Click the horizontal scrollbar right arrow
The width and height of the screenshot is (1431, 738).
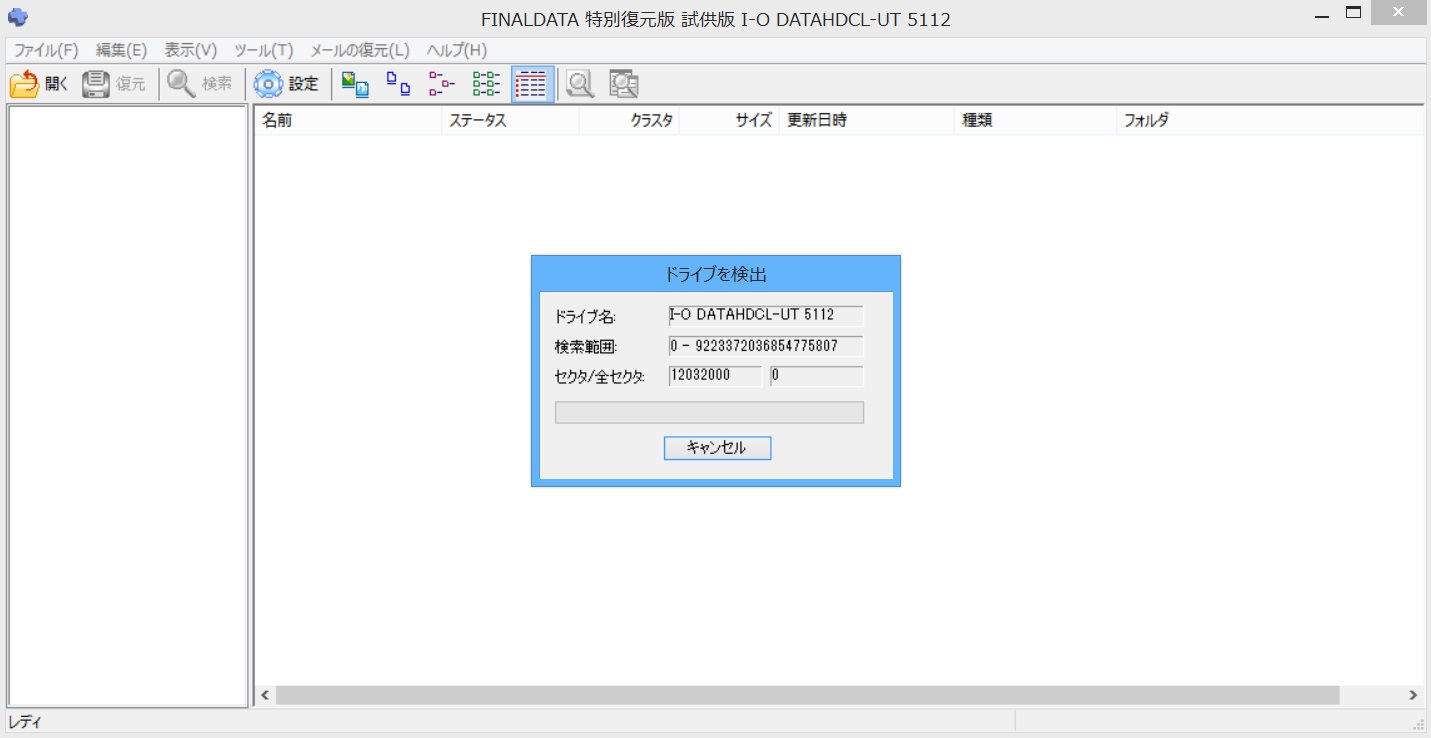click(1413, 695)
